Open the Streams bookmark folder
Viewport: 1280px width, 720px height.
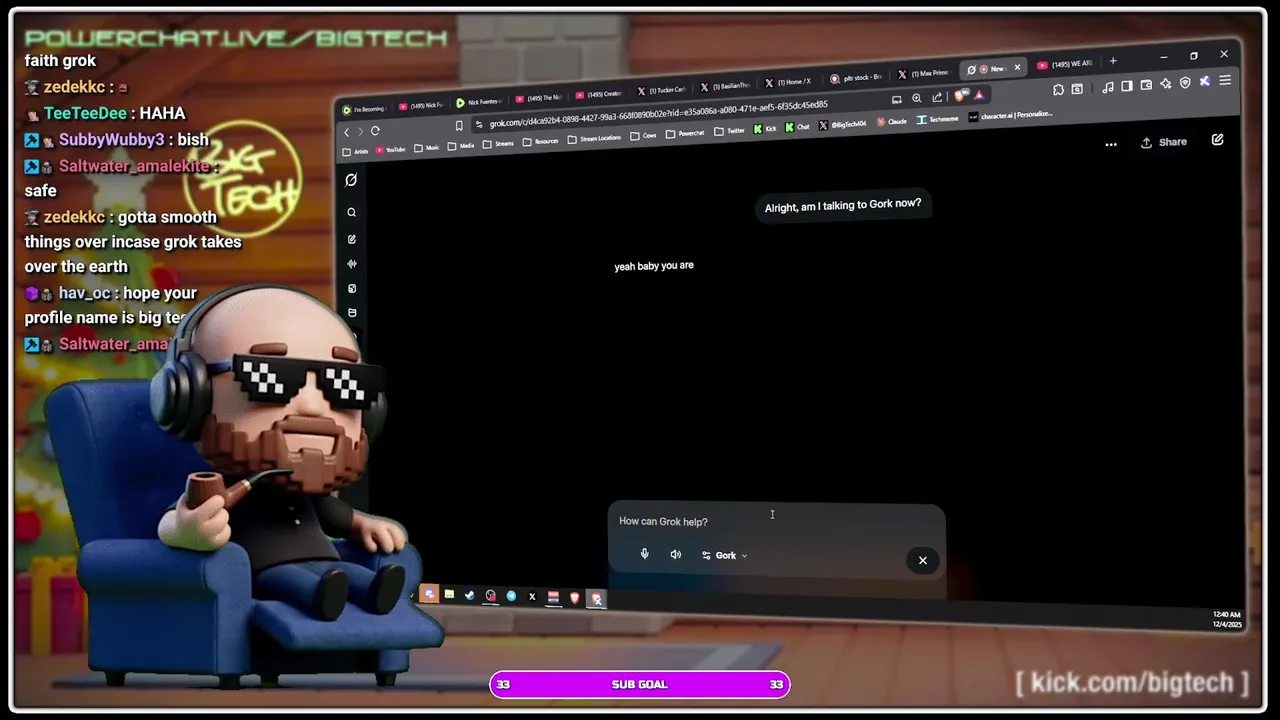pos(499,143)
